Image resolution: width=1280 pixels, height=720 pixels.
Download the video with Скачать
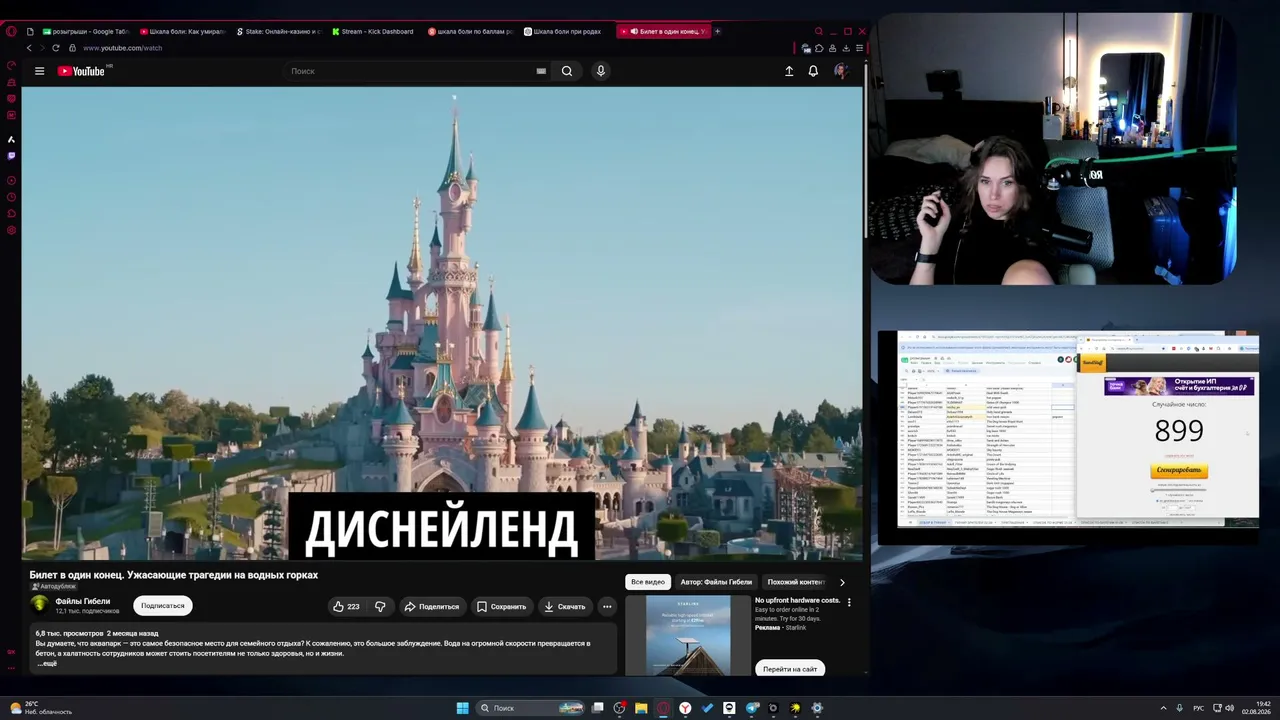tap(565, 606)
